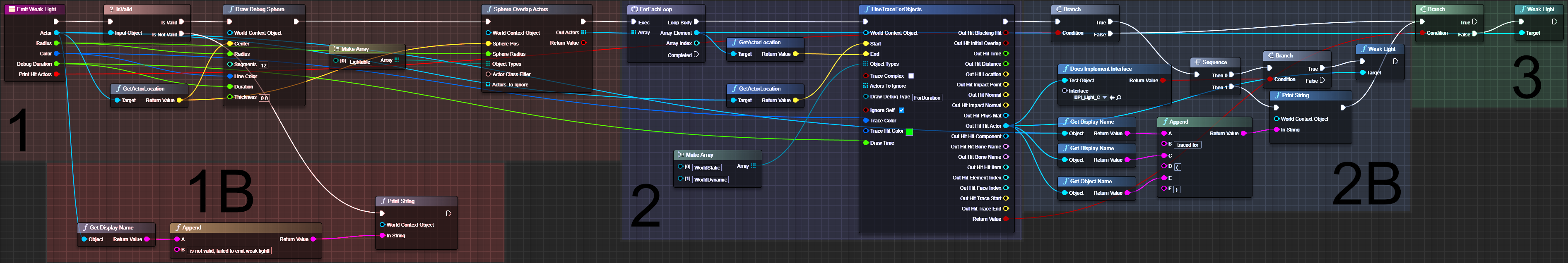The image size is (1568, 263).
Task: Click the Sequence node icon
Action: (1197, 62)
